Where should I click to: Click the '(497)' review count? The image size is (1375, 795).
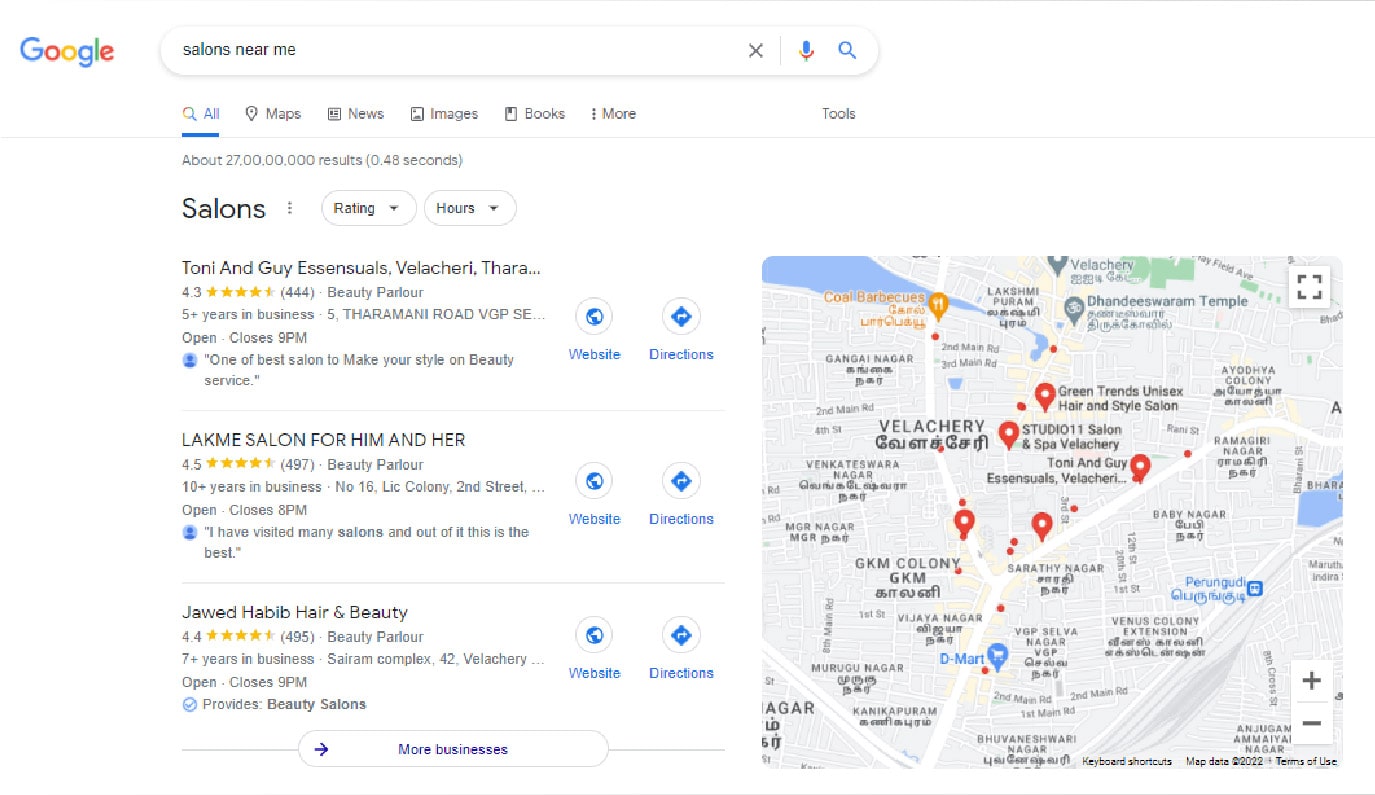click(298, 465)
